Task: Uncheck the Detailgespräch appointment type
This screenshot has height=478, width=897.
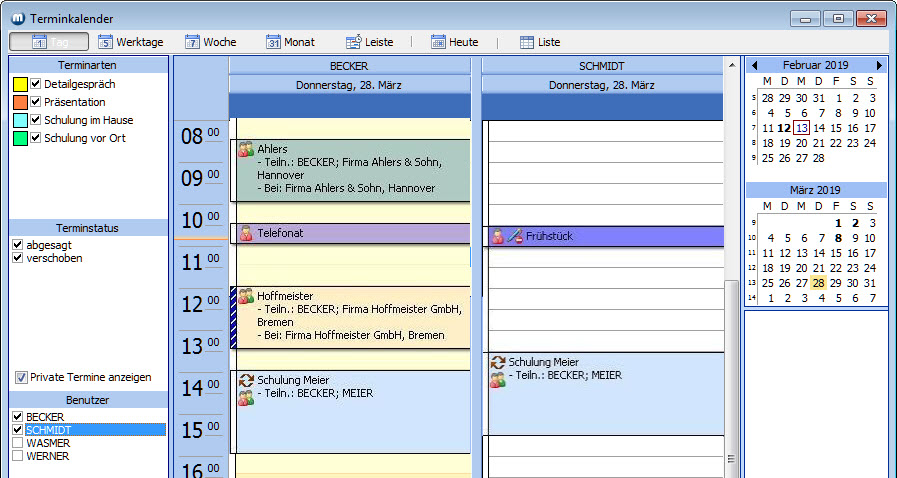Action: click(36, 84)
